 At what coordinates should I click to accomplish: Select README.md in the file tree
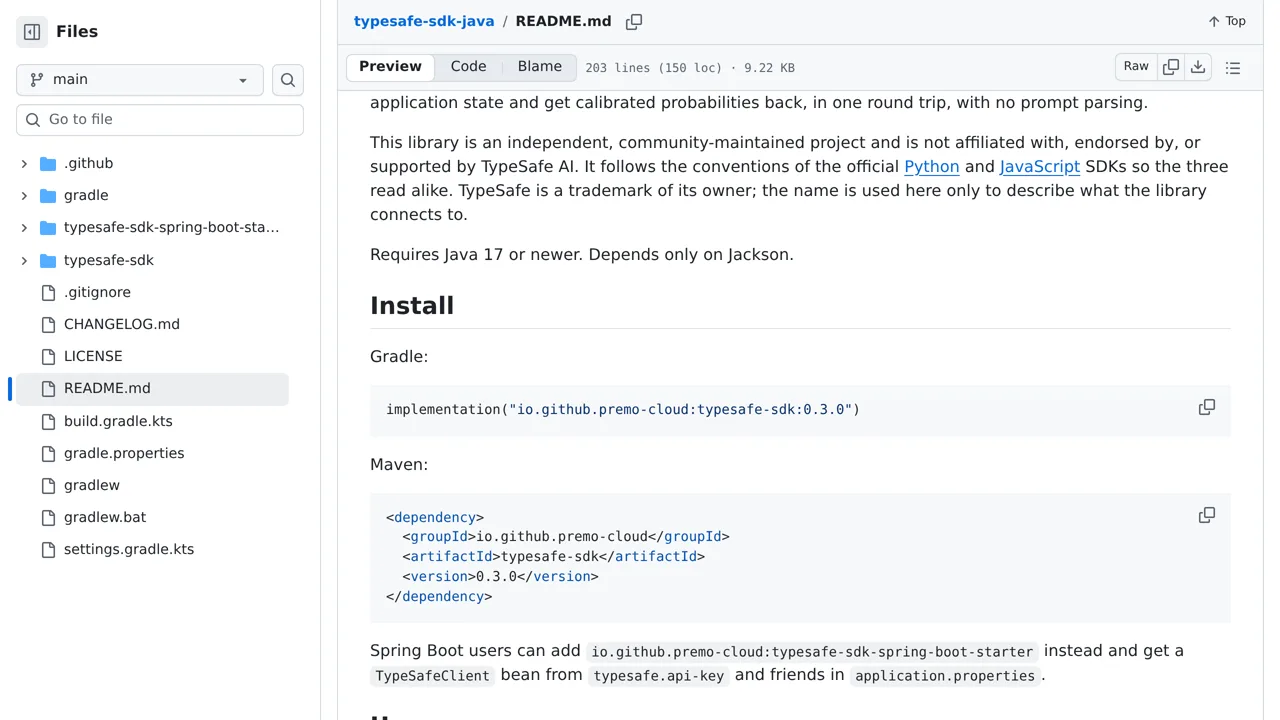tap(152, 388)
